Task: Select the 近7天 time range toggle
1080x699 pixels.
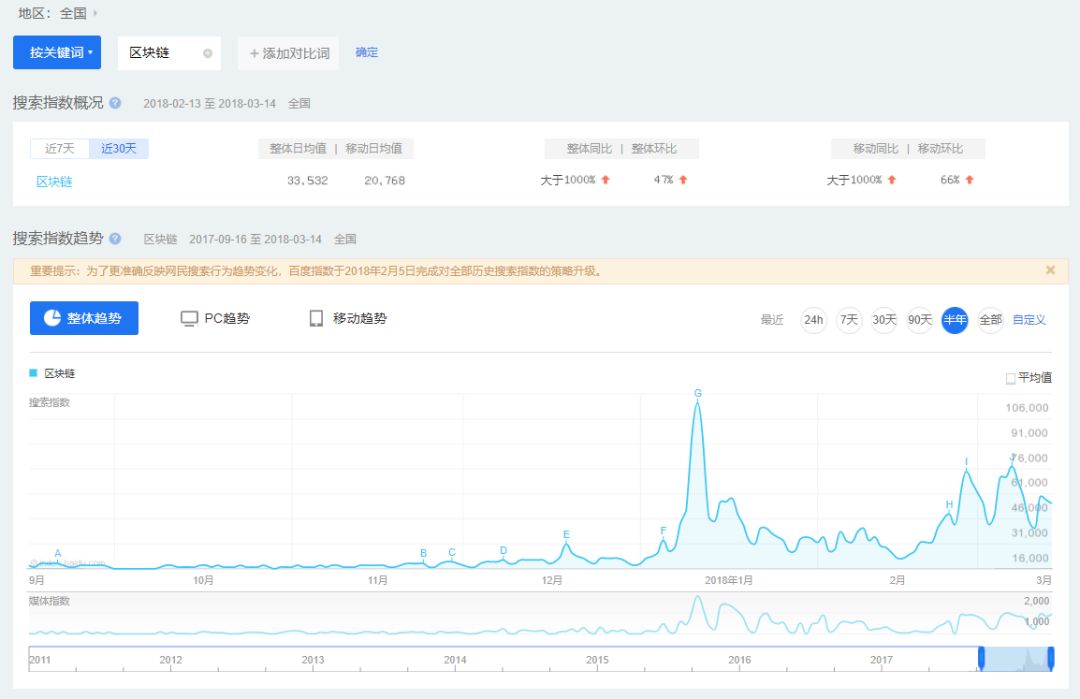Action: pos(60,148)
